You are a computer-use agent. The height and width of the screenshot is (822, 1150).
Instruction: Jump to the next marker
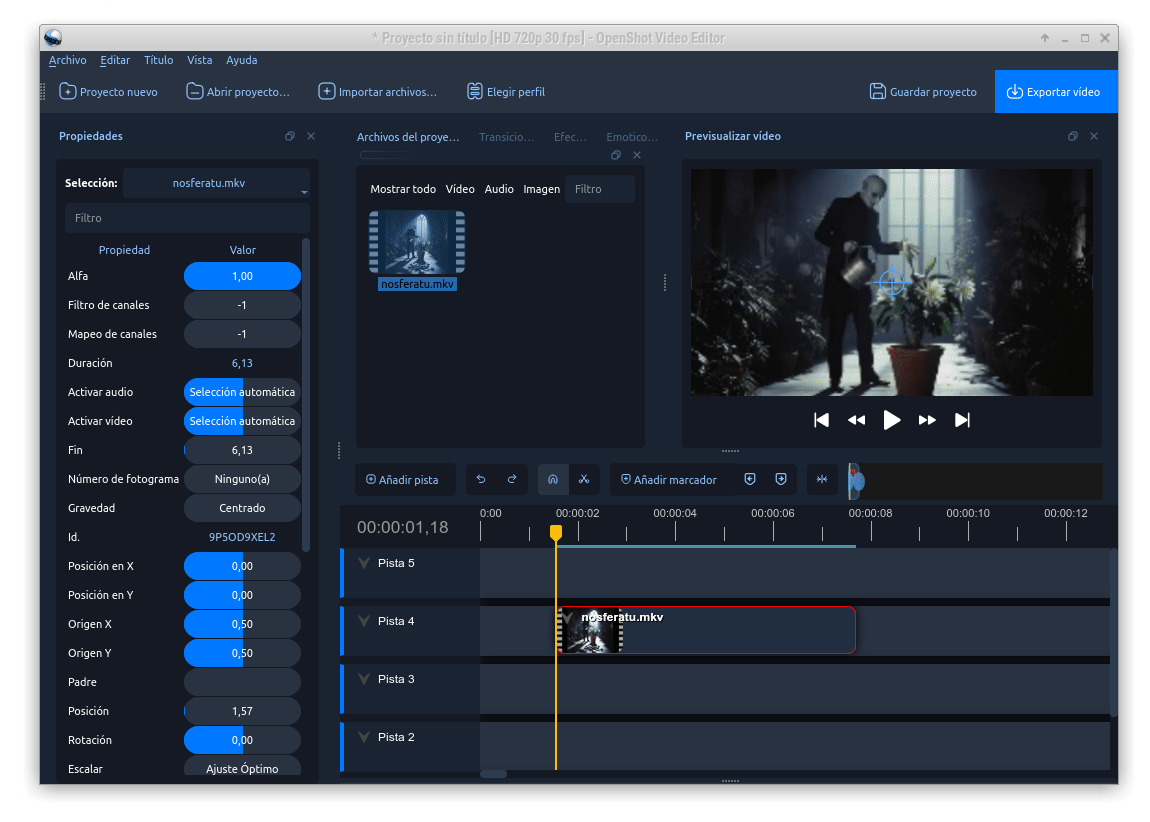781,480
